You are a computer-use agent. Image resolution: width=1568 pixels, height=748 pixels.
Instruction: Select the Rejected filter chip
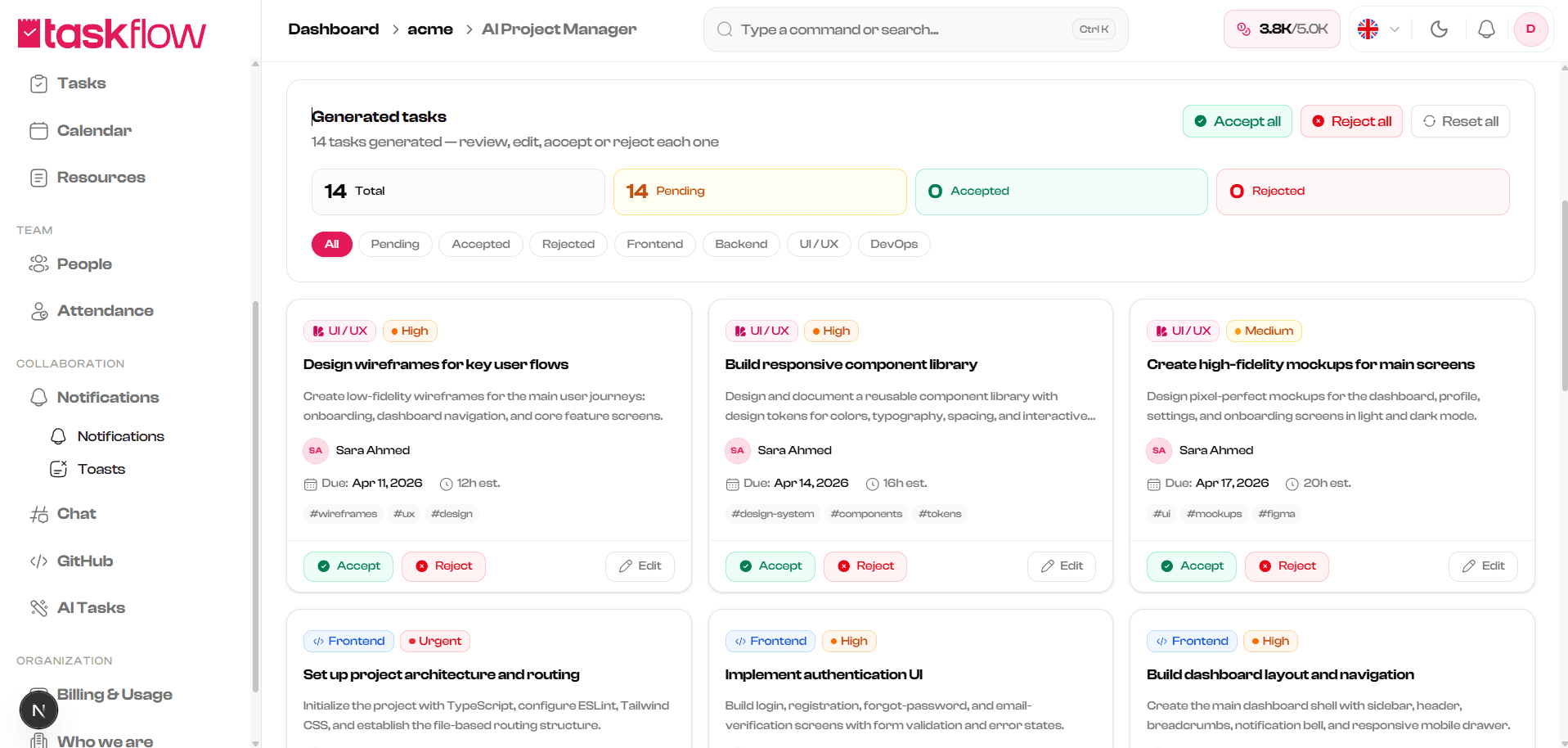(568, 244)
